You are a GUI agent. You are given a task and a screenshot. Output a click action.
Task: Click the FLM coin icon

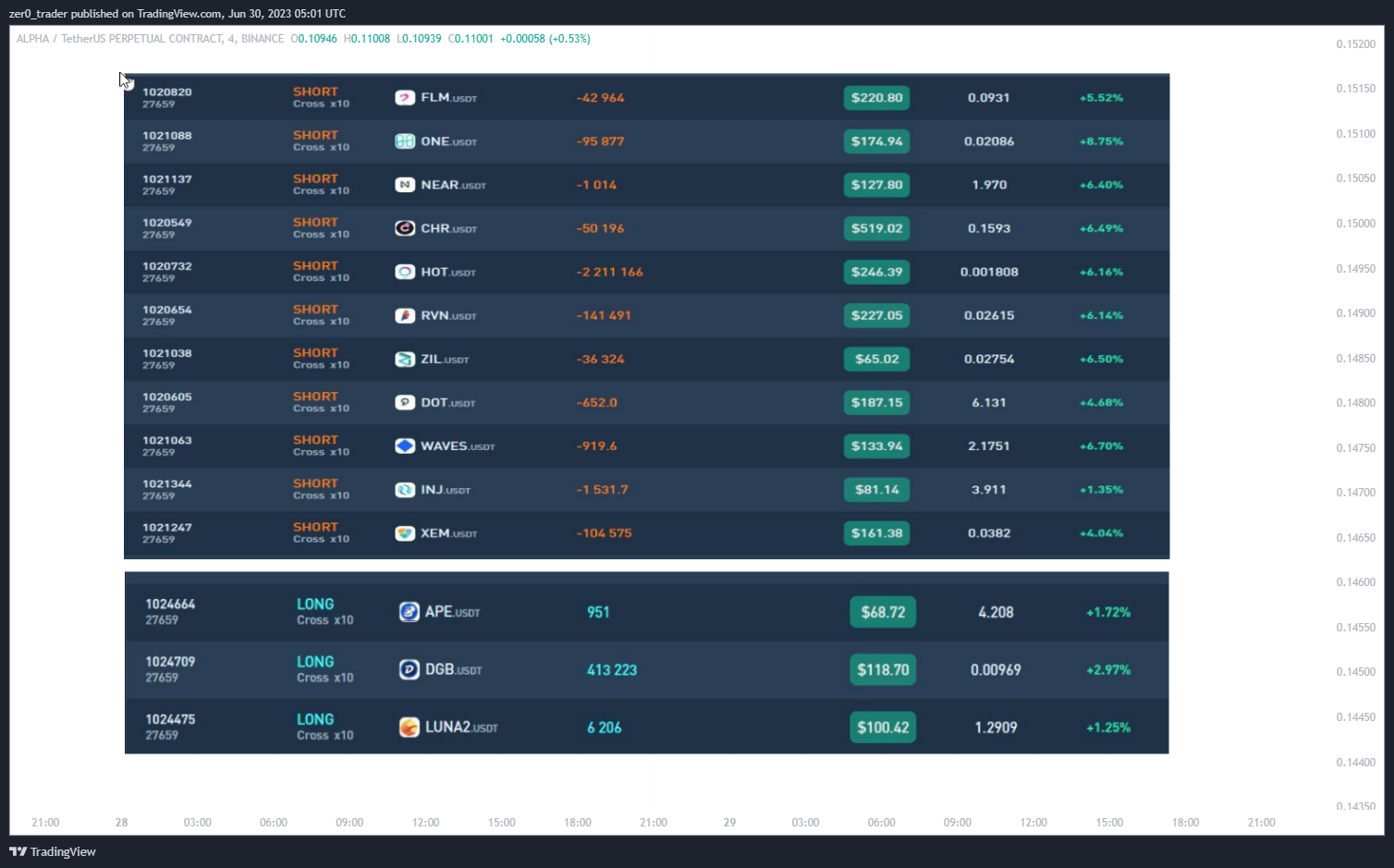click(405, 98)
